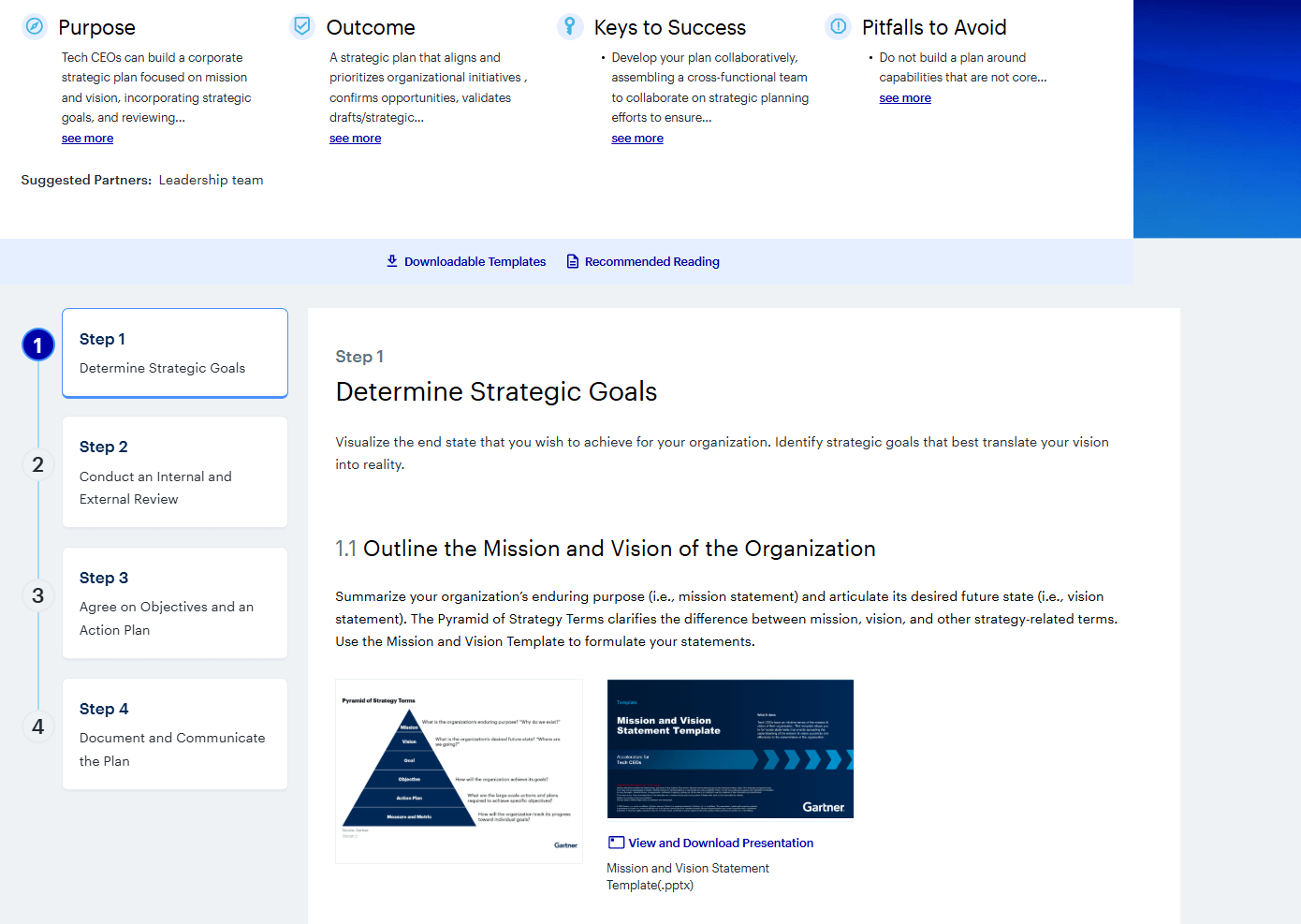Select the Step 3 numbered circle

[37, 594]
